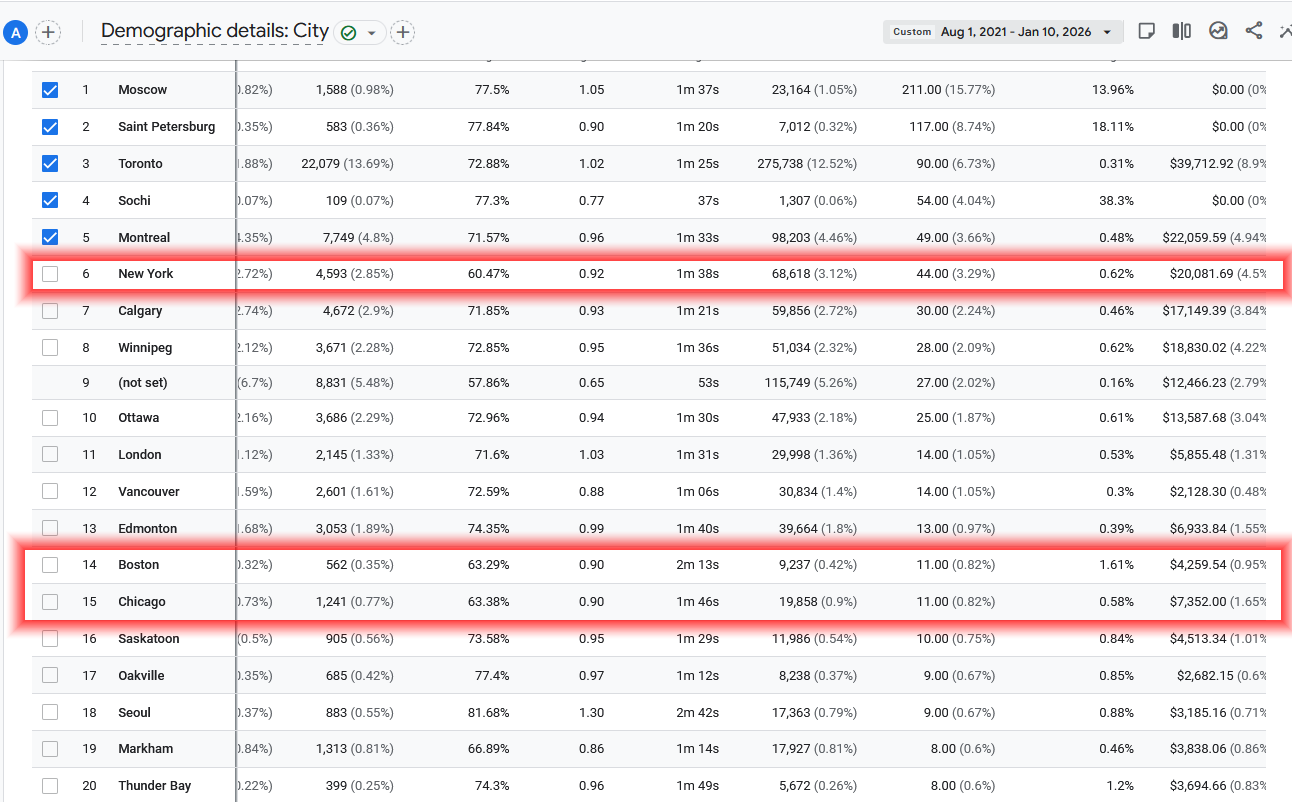Uncheck the Montreal row checkbox
The width and height of the screenshot is (1292, 802).
click(50, 238)
